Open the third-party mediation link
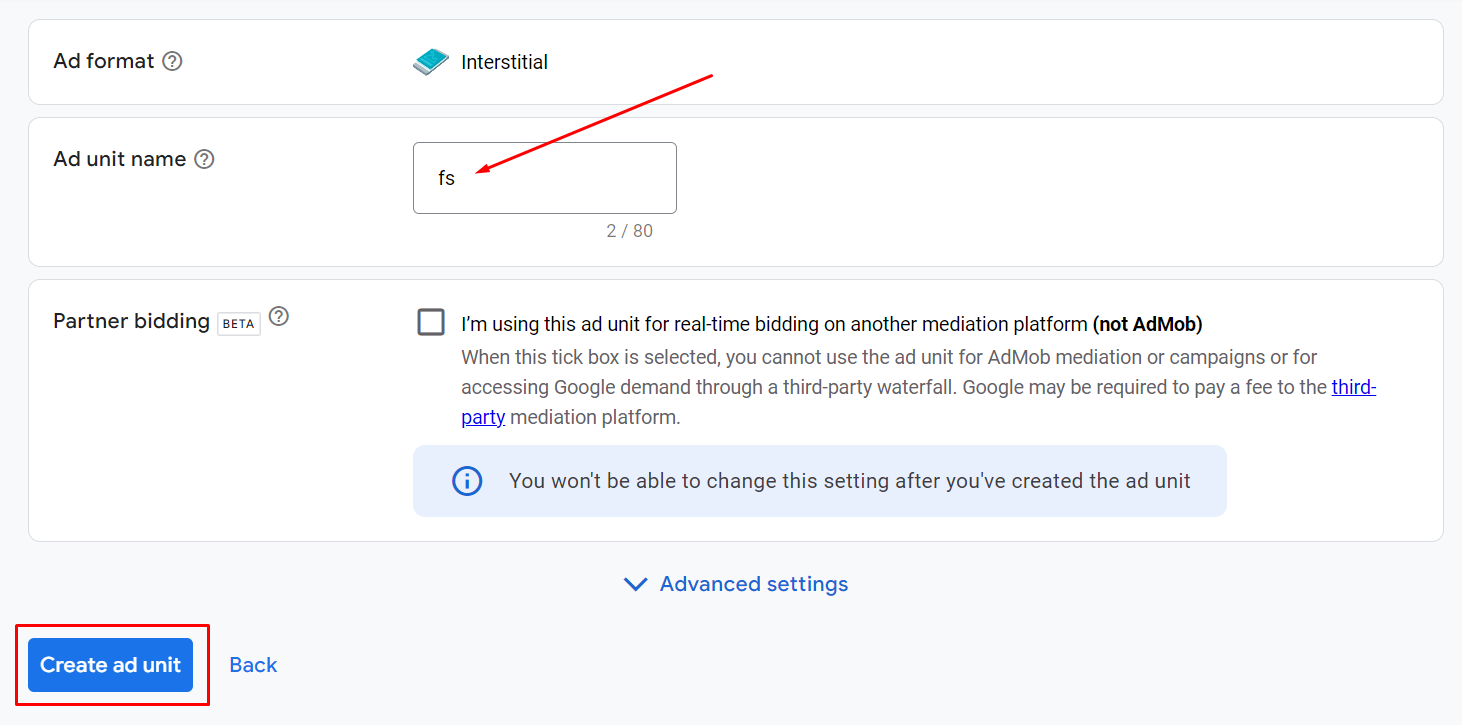Screen dimensions: 1462x725 coord(1353,387)
